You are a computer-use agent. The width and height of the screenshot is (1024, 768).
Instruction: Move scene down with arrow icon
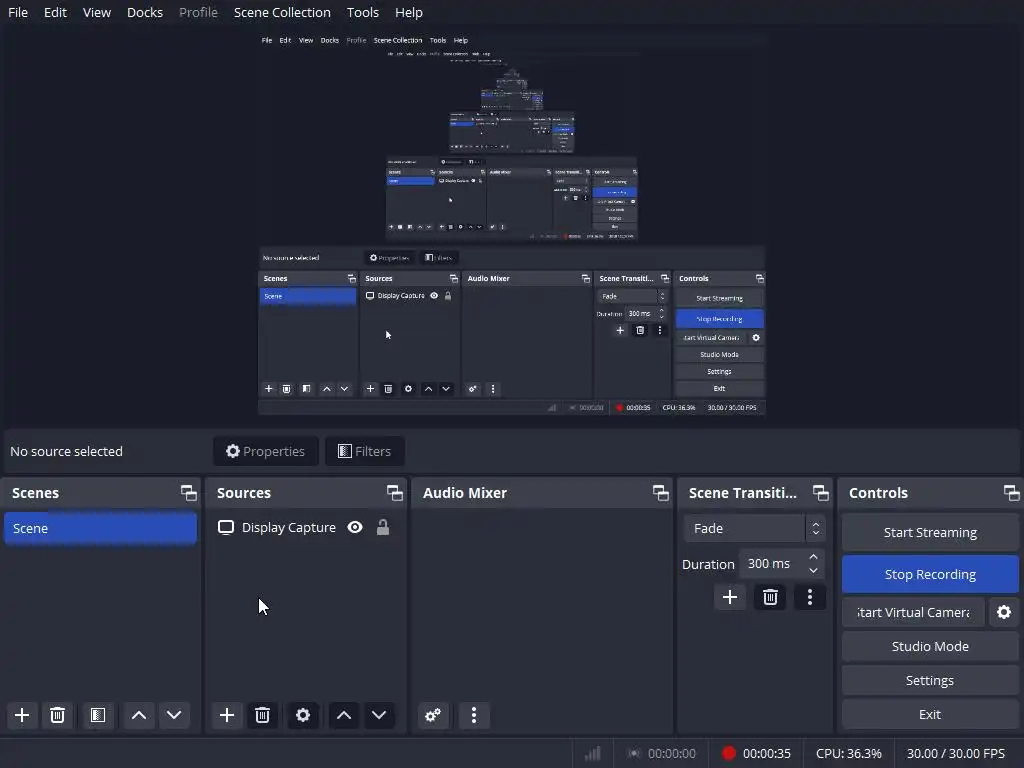click(x=174, y=715)
